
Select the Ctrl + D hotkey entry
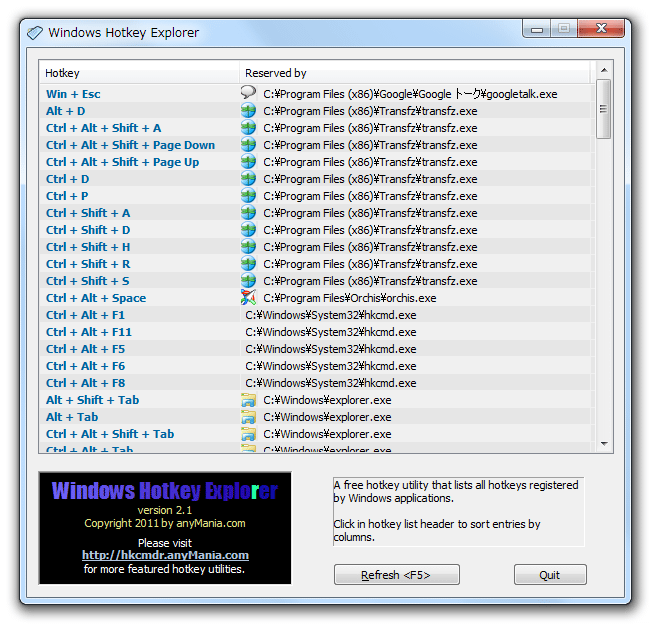pos(68,179)
